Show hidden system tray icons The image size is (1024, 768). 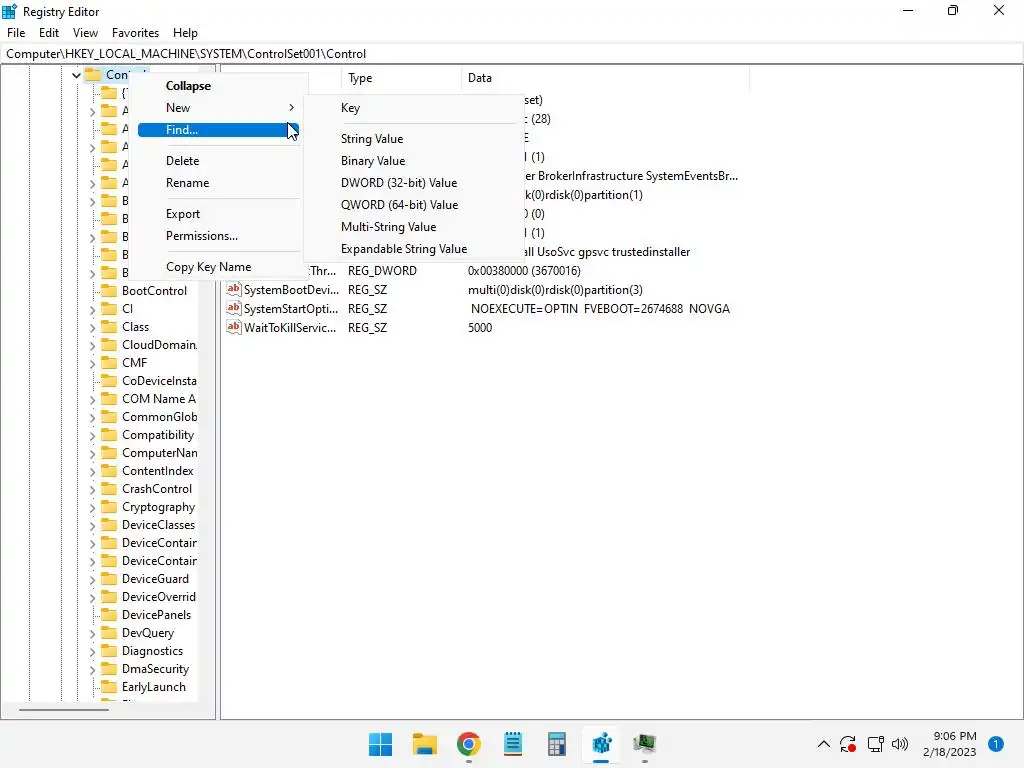pos(824,744)
